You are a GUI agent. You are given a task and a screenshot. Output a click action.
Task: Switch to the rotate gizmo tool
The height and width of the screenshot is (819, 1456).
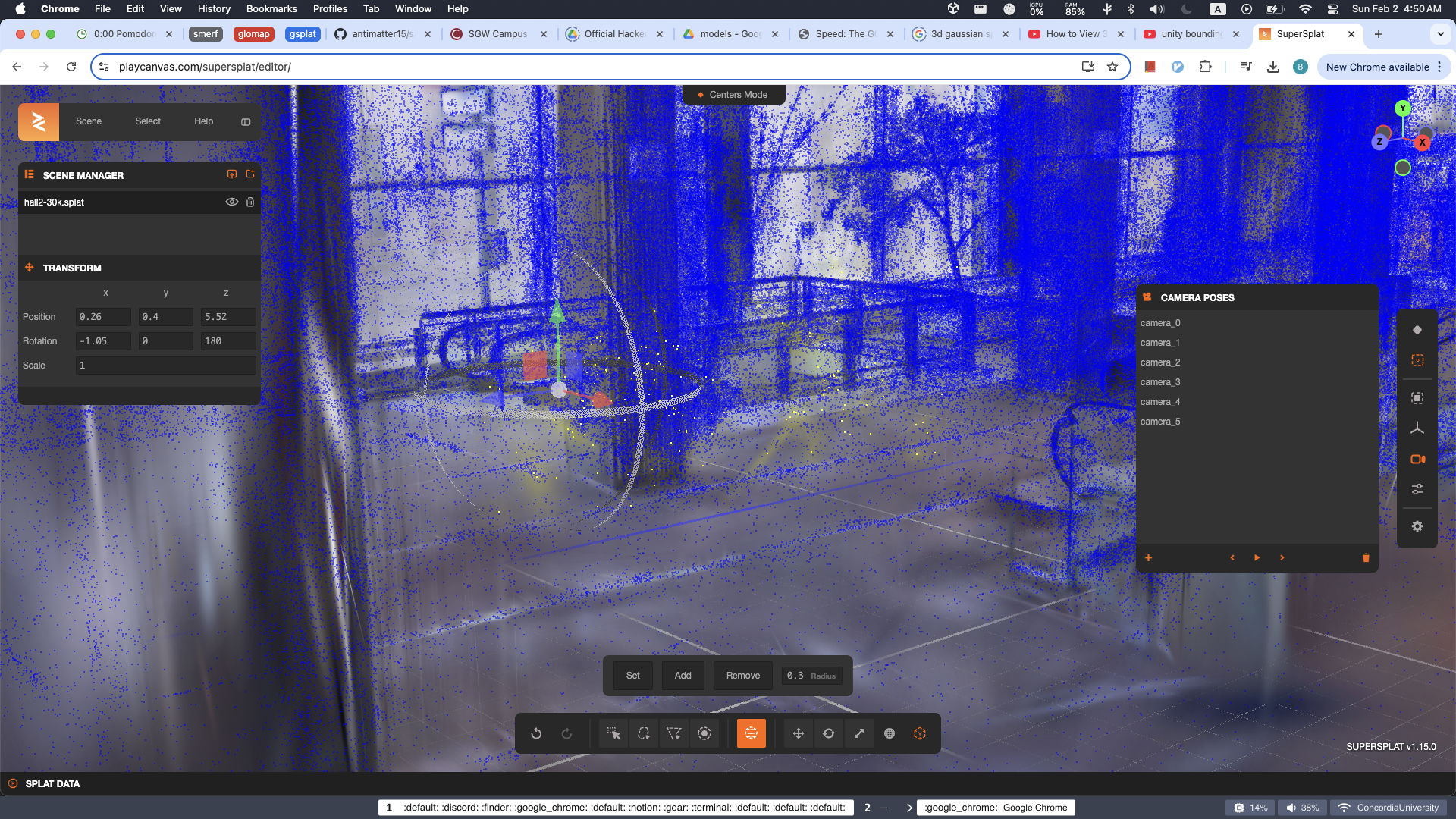pos(828,733)
